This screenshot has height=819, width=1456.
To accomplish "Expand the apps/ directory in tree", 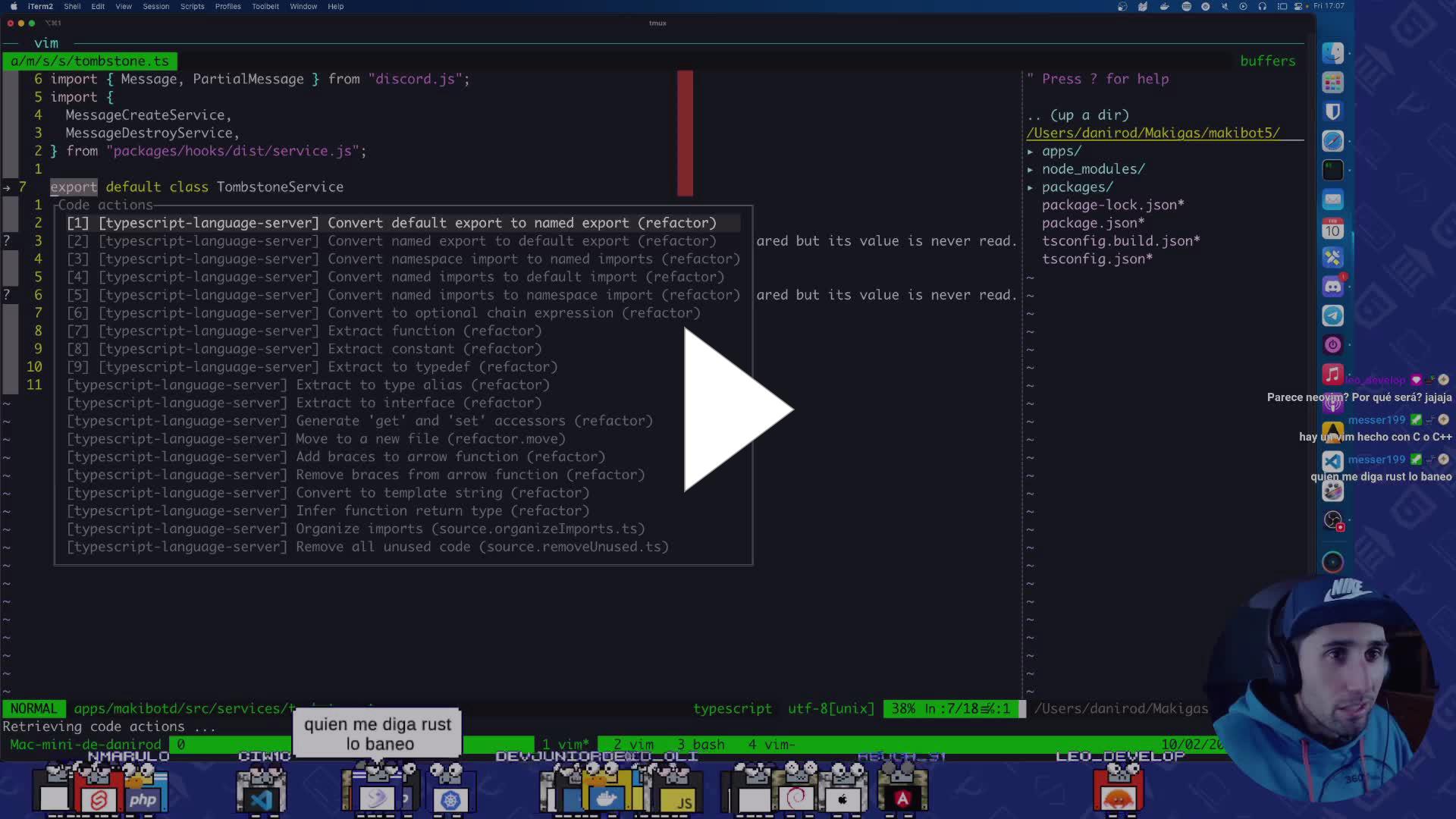I will pos(1061,151).
